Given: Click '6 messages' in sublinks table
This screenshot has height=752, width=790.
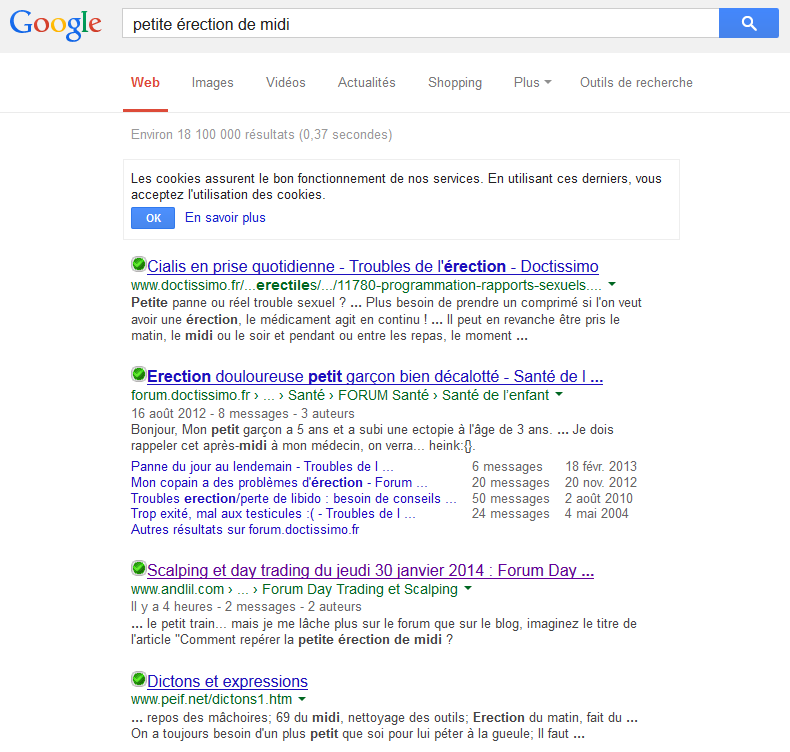Looking at the screenshot, I should [x=507, y=467].
